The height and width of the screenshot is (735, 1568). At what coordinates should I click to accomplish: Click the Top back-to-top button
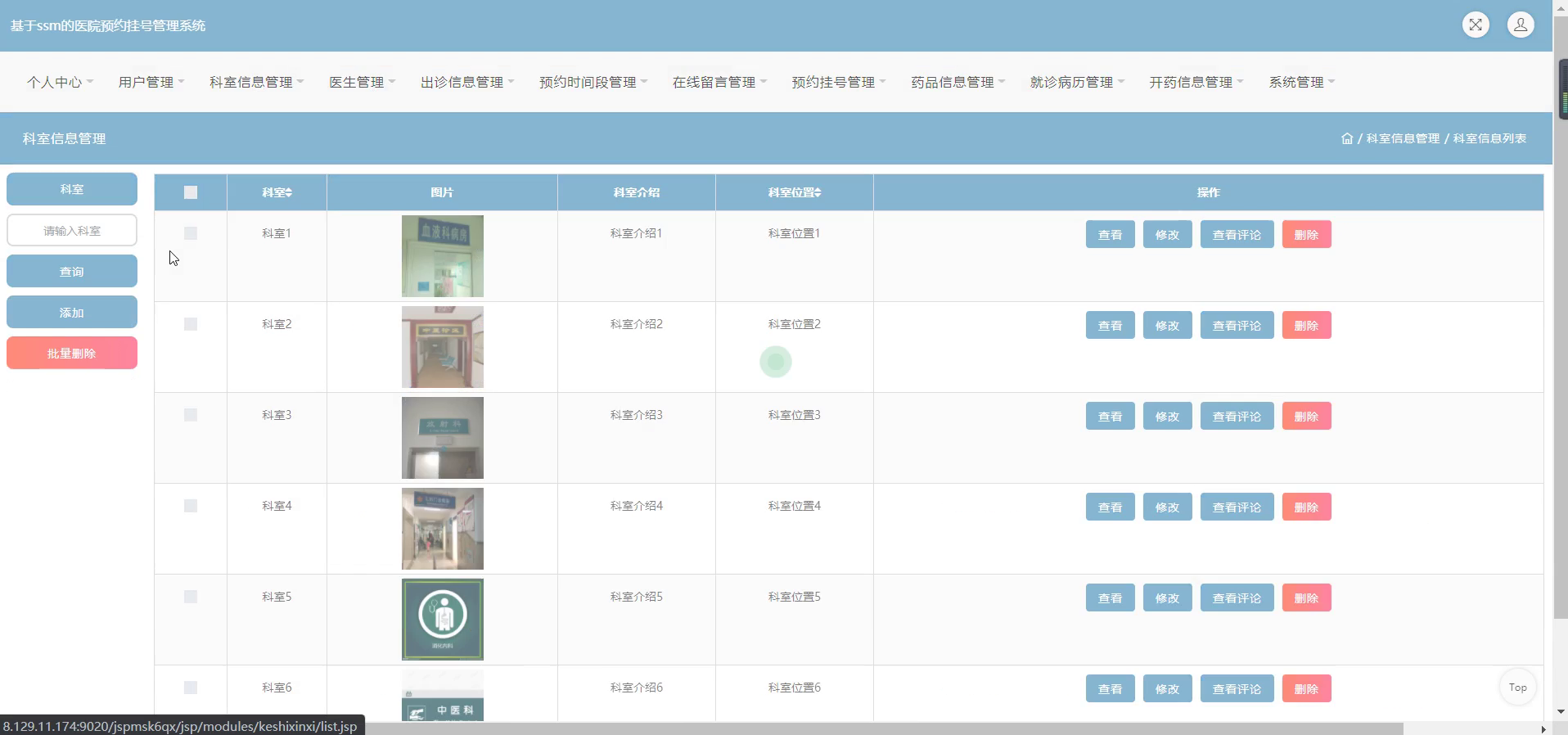coord(1518,688)
